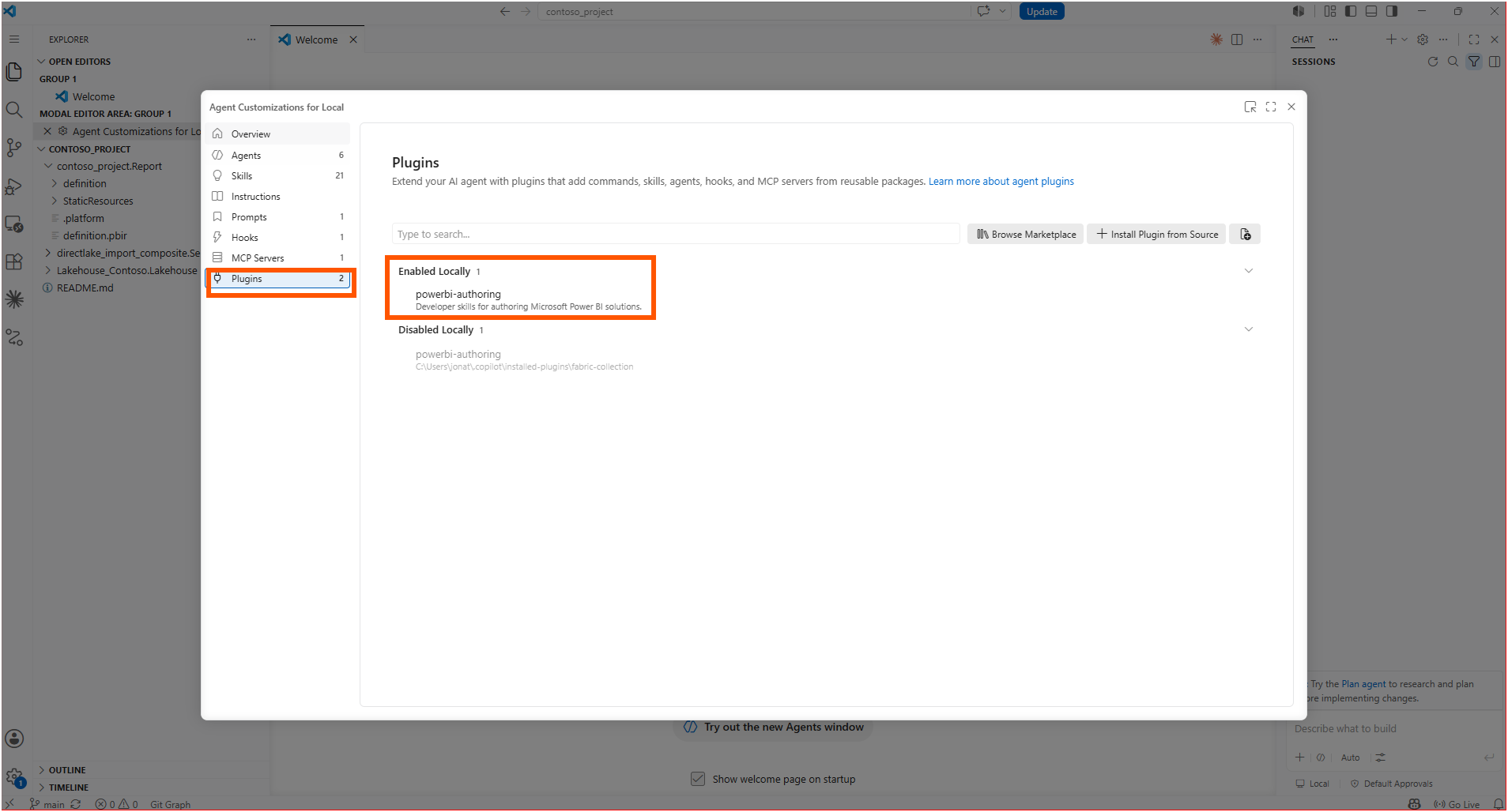Open Manage gear in activity bar

click(14, 776)
